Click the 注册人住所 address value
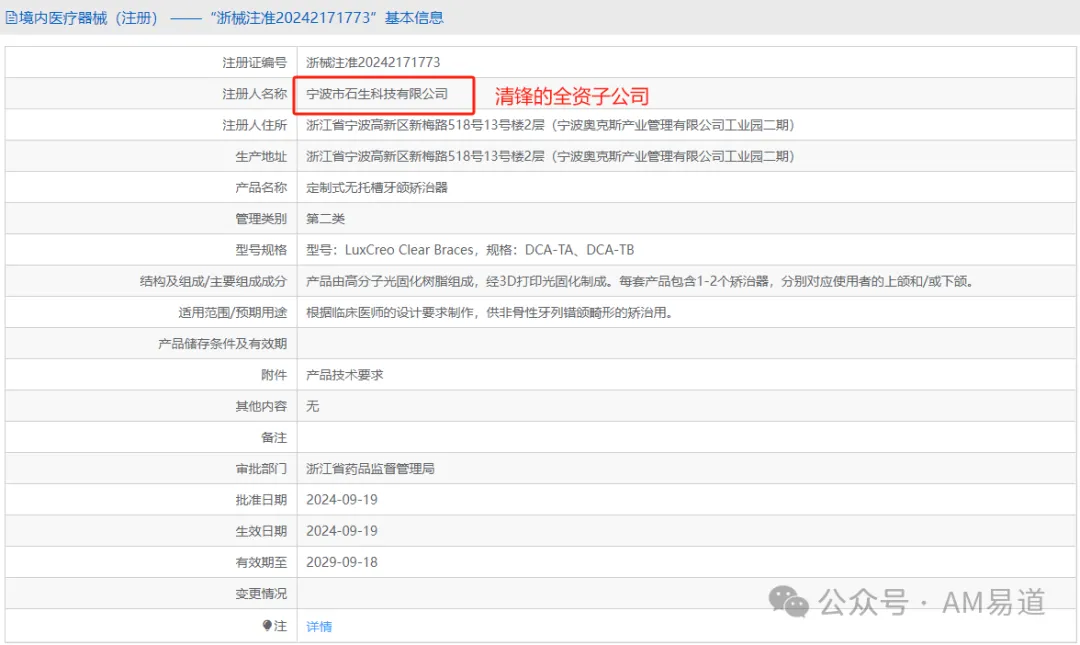The height and width of the screenshot is (645, 1080). (x=550, y=125)
